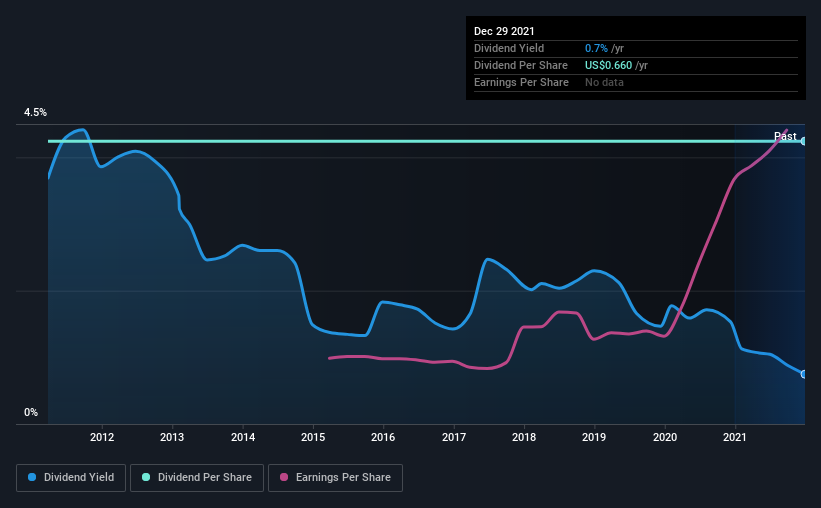Click the Earnings Per Share No data row

pyautogui.click(x=636, y=82)
